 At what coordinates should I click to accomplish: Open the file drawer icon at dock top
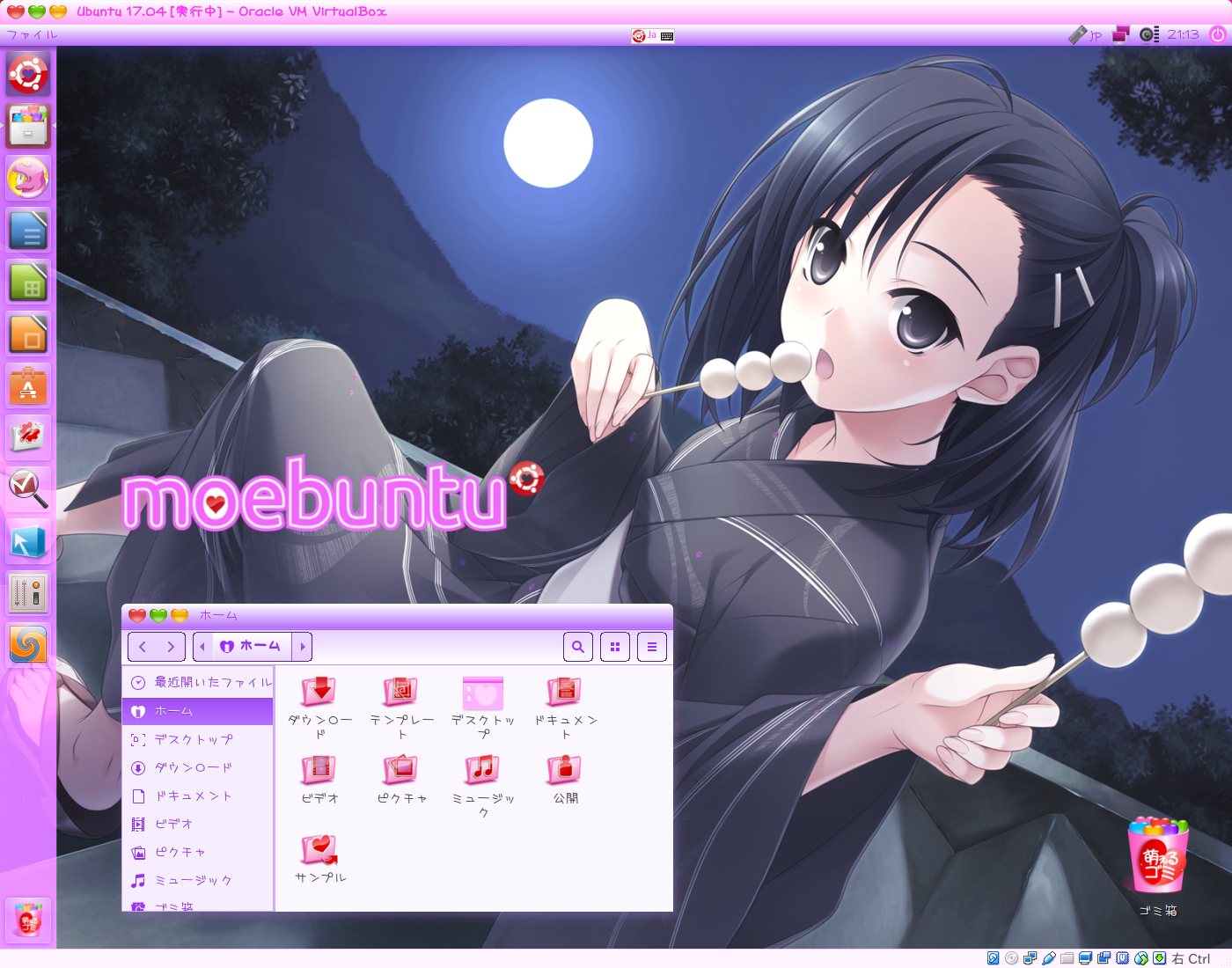[28, 126]
